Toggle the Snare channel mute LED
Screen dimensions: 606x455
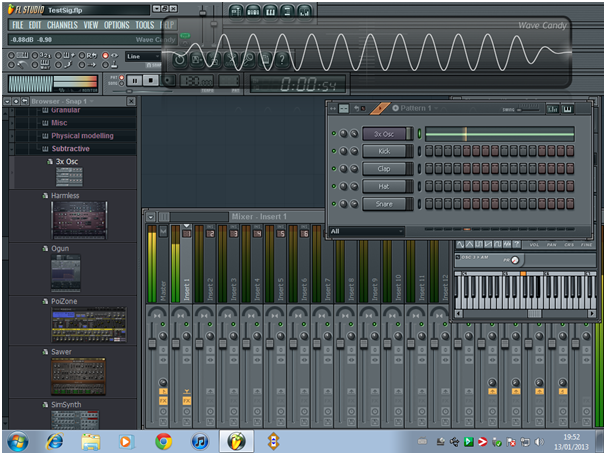(x=333, y=204)
